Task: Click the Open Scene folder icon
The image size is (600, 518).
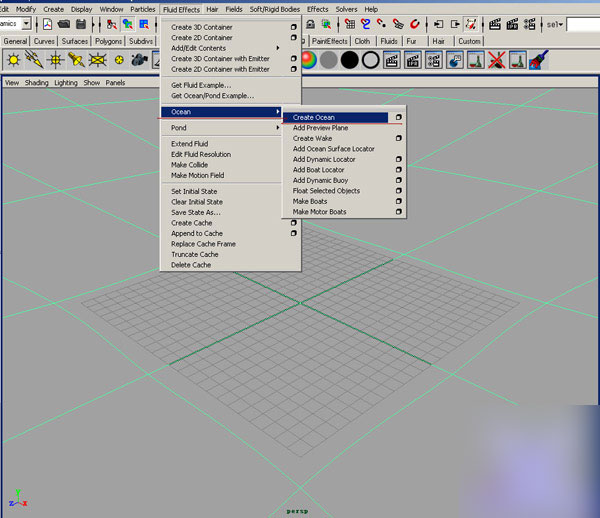Action: coord(64,24)
